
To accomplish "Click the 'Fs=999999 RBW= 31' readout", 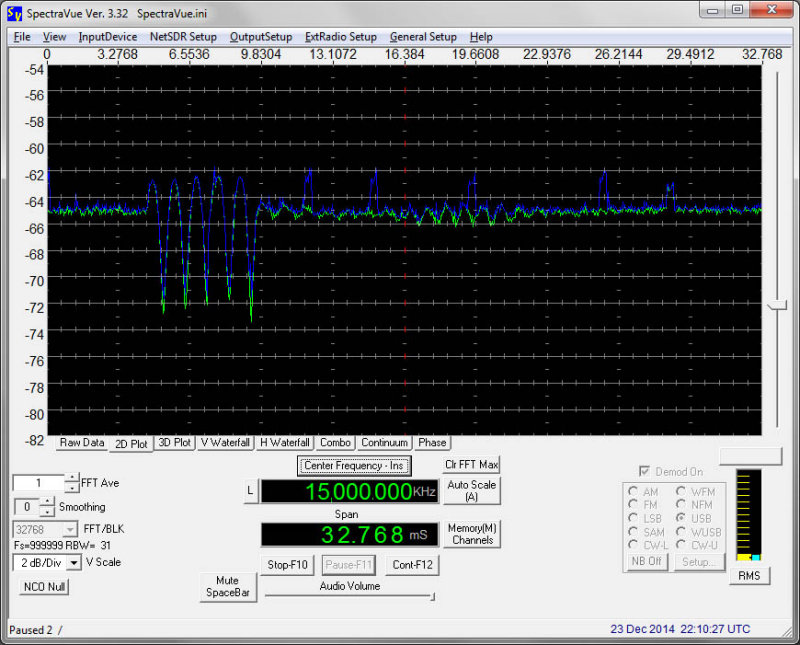I will click(x=62, y=545).
